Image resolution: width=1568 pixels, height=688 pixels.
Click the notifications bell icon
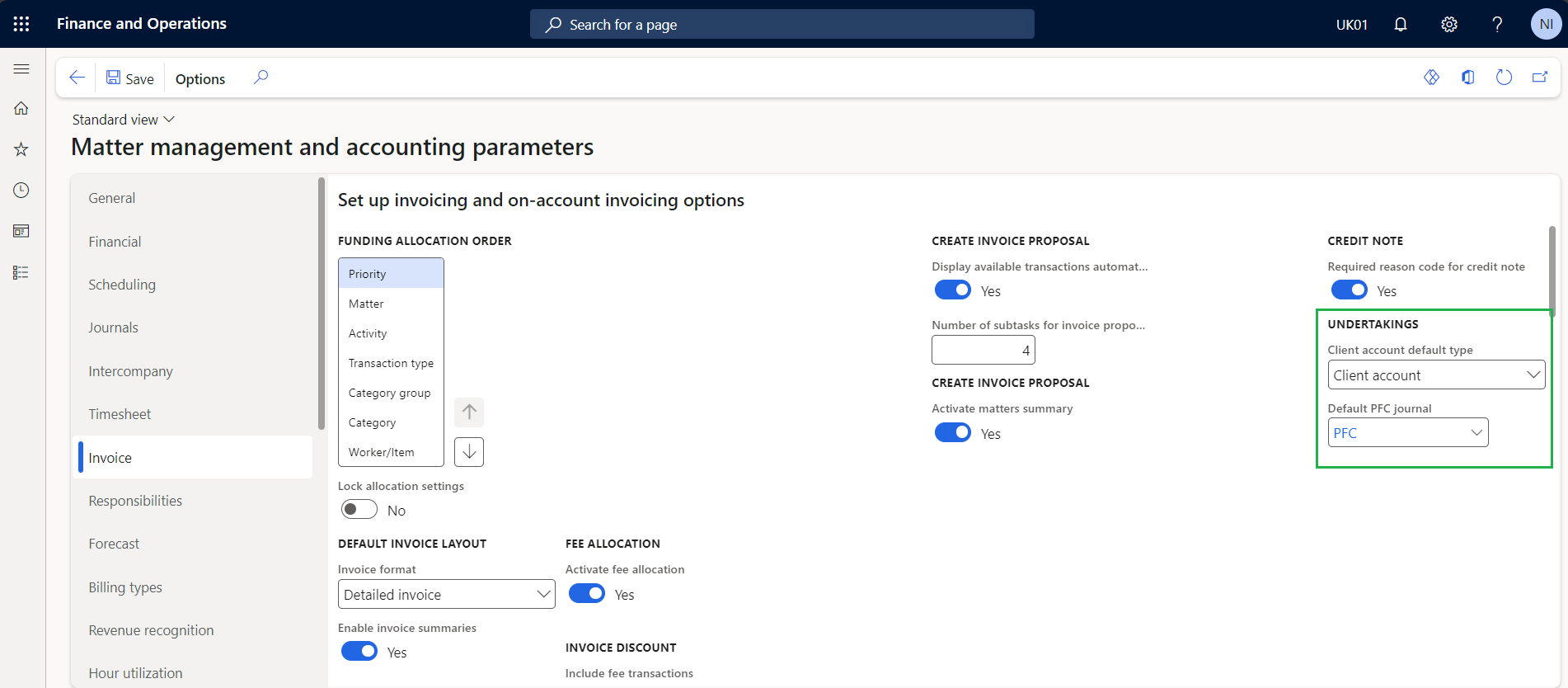(1401, 25)
